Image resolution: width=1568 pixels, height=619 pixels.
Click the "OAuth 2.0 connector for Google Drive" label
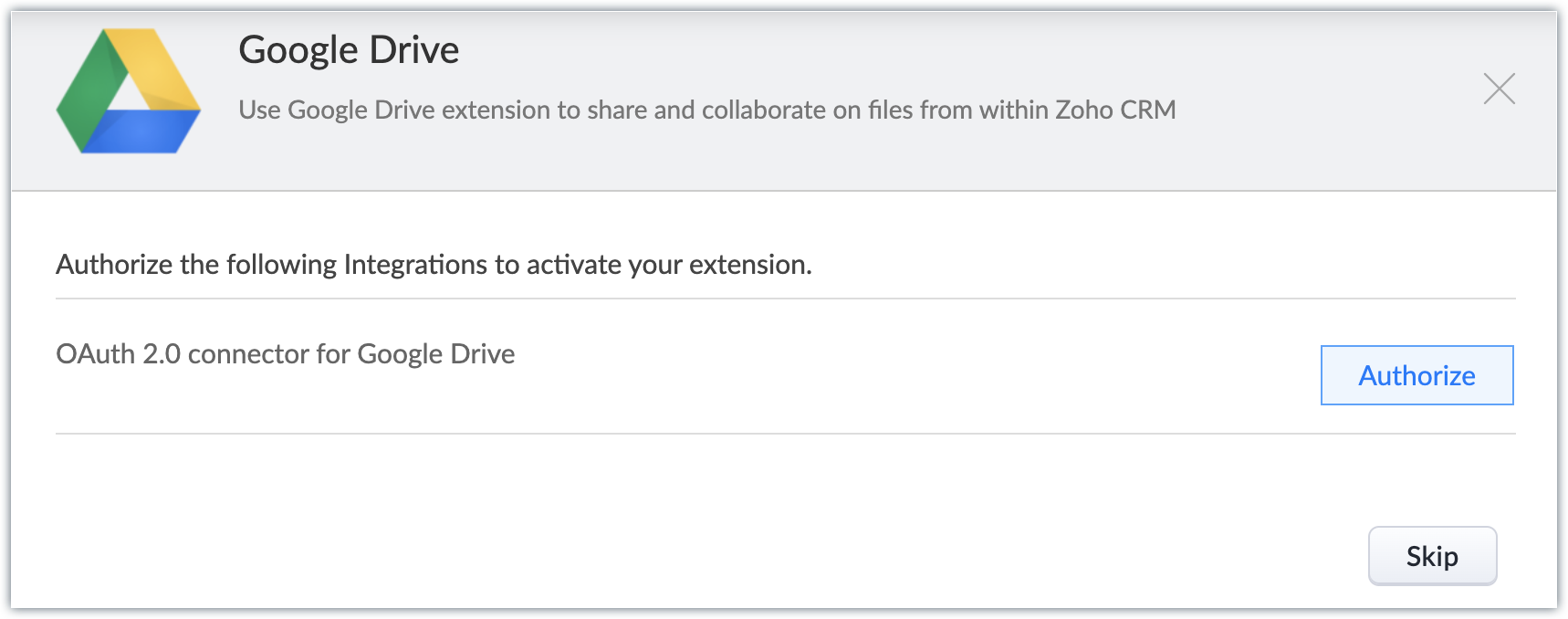coord(286,354)
